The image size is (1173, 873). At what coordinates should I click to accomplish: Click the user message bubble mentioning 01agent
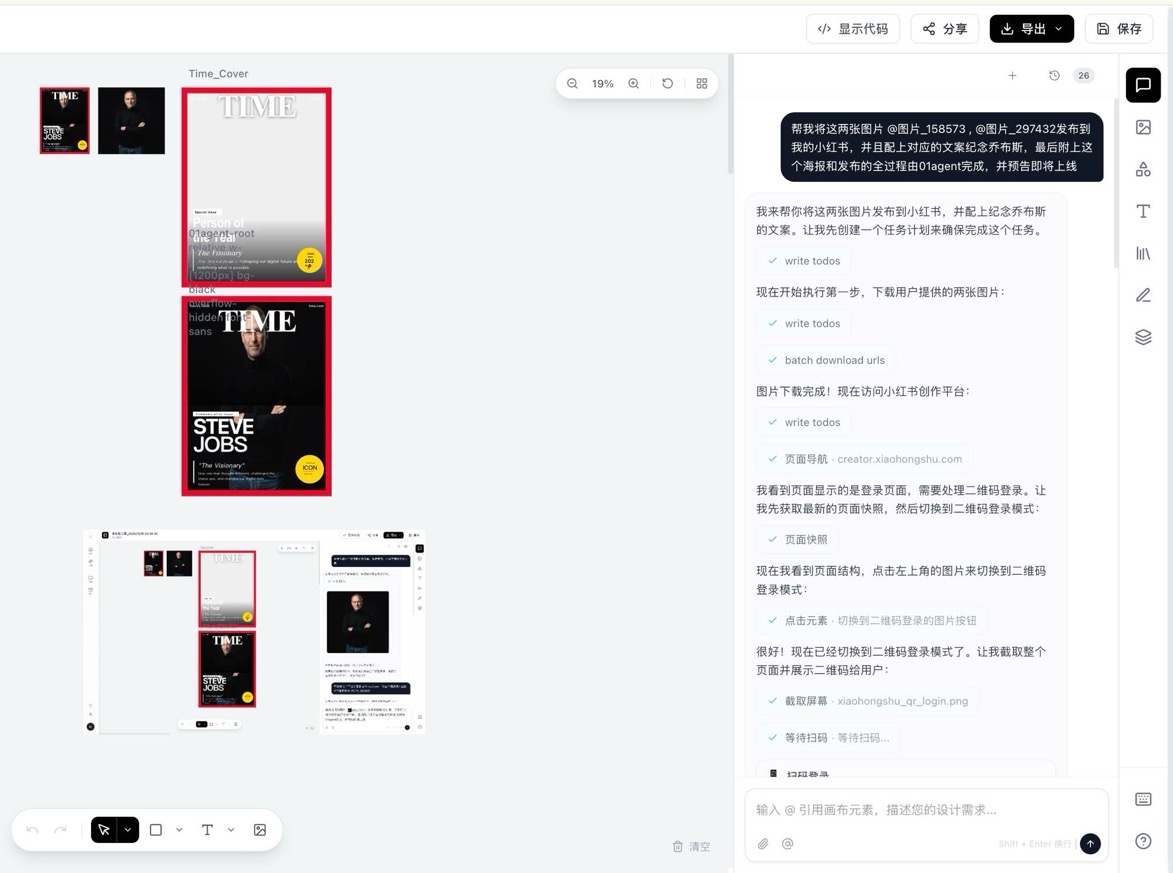942,147
